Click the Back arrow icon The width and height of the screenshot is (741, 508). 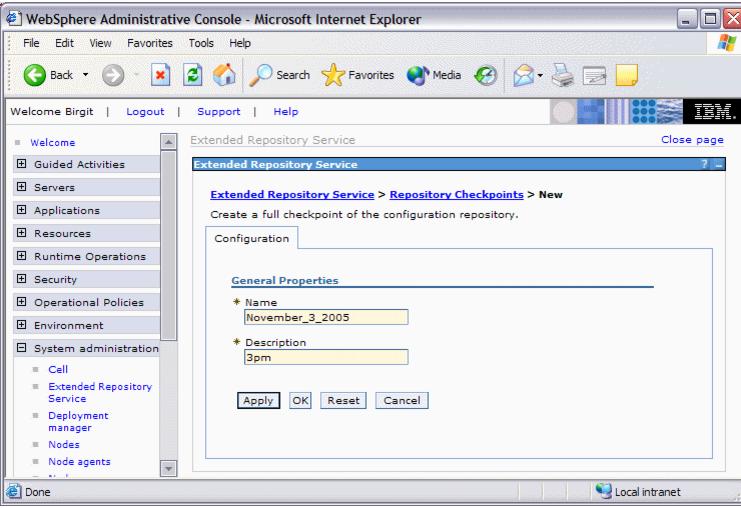click(x=34, y=75)
